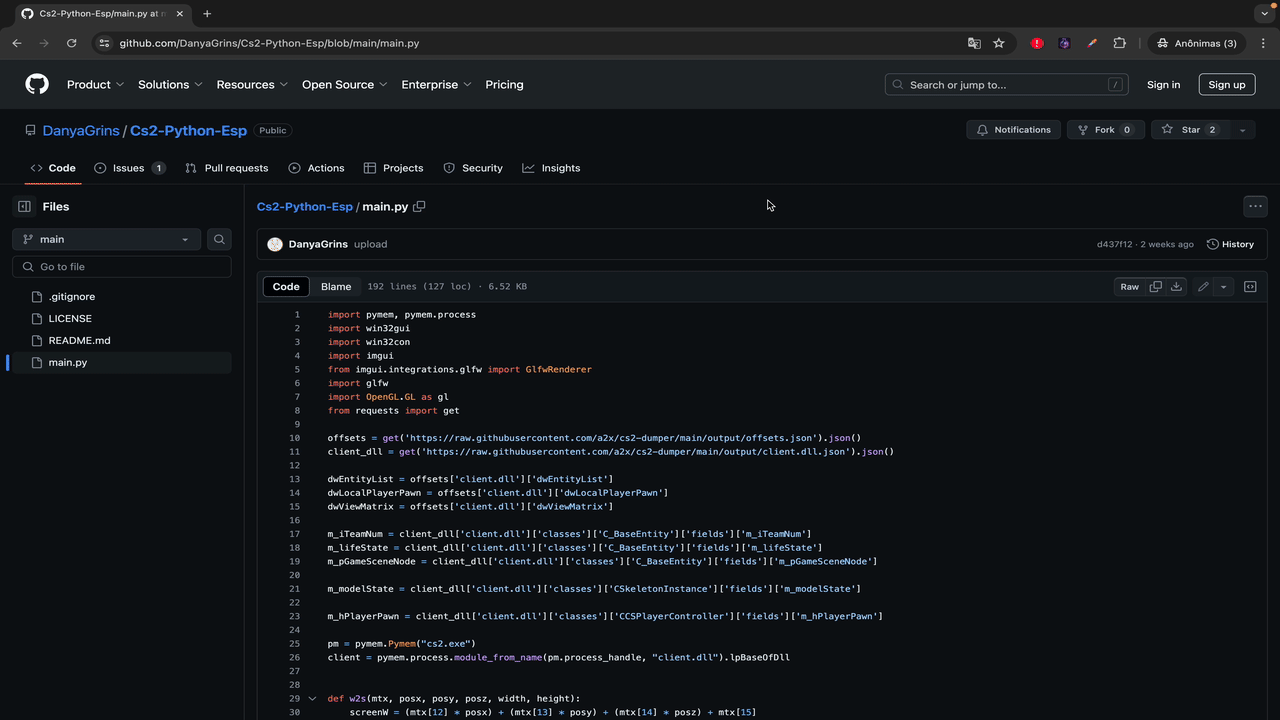Click the Go to file input
Viewport: 1280px width, 720px height.
(122, 267)
